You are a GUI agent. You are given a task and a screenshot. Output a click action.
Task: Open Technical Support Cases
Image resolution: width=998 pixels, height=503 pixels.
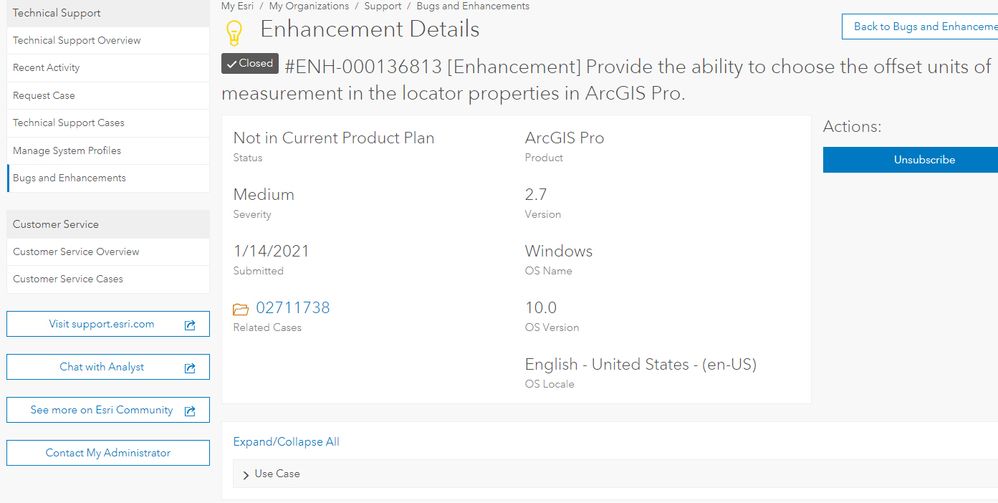(x=69, y=123)
